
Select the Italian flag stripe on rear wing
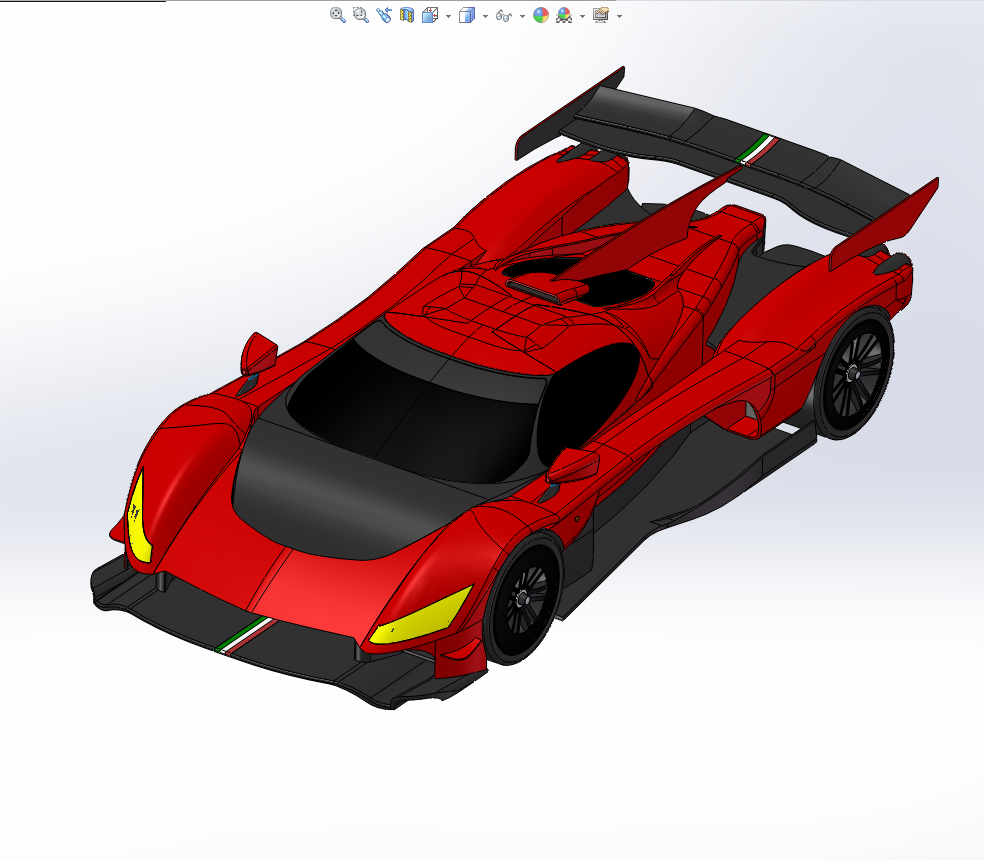756,149
